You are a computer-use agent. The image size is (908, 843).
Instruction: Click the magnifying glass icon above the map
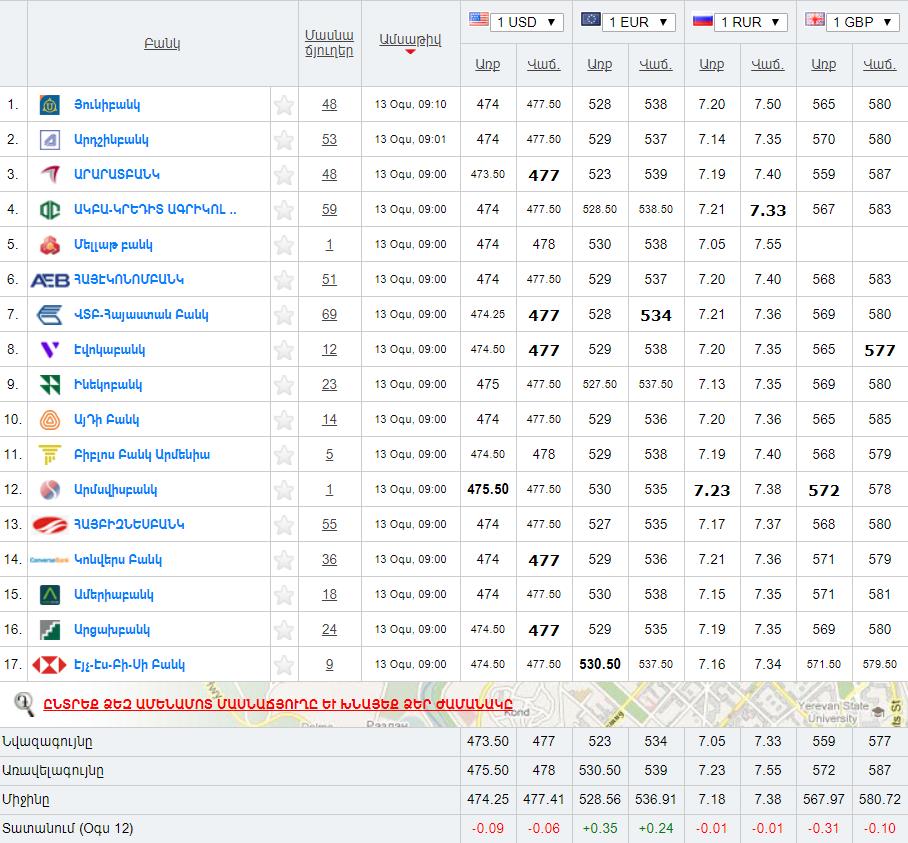pyautogui.click(x=24, y=704)
